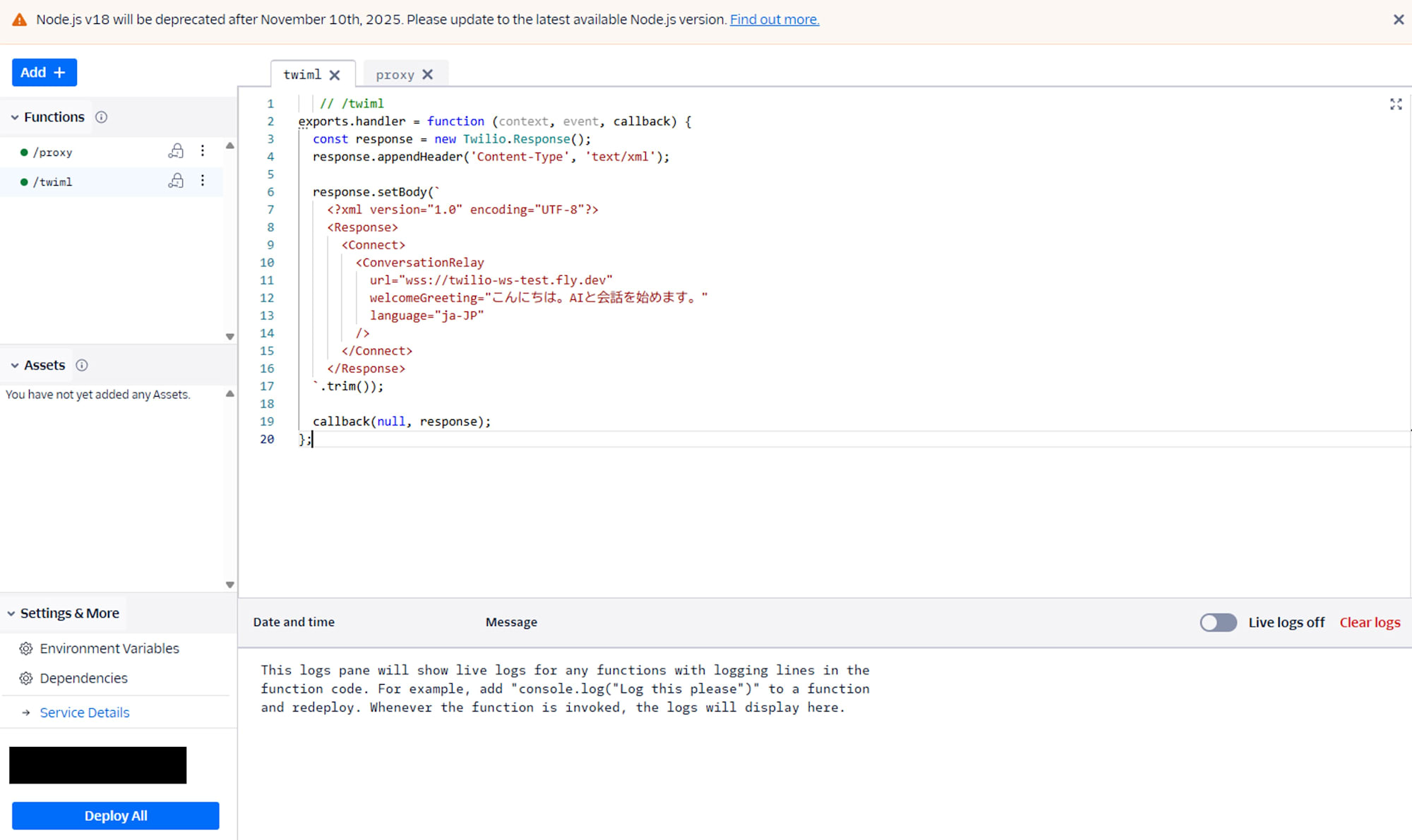This screenshot has height=840, width=1412.
Task: Expand editor to fullscreen
Action: tap(1396, 104)
